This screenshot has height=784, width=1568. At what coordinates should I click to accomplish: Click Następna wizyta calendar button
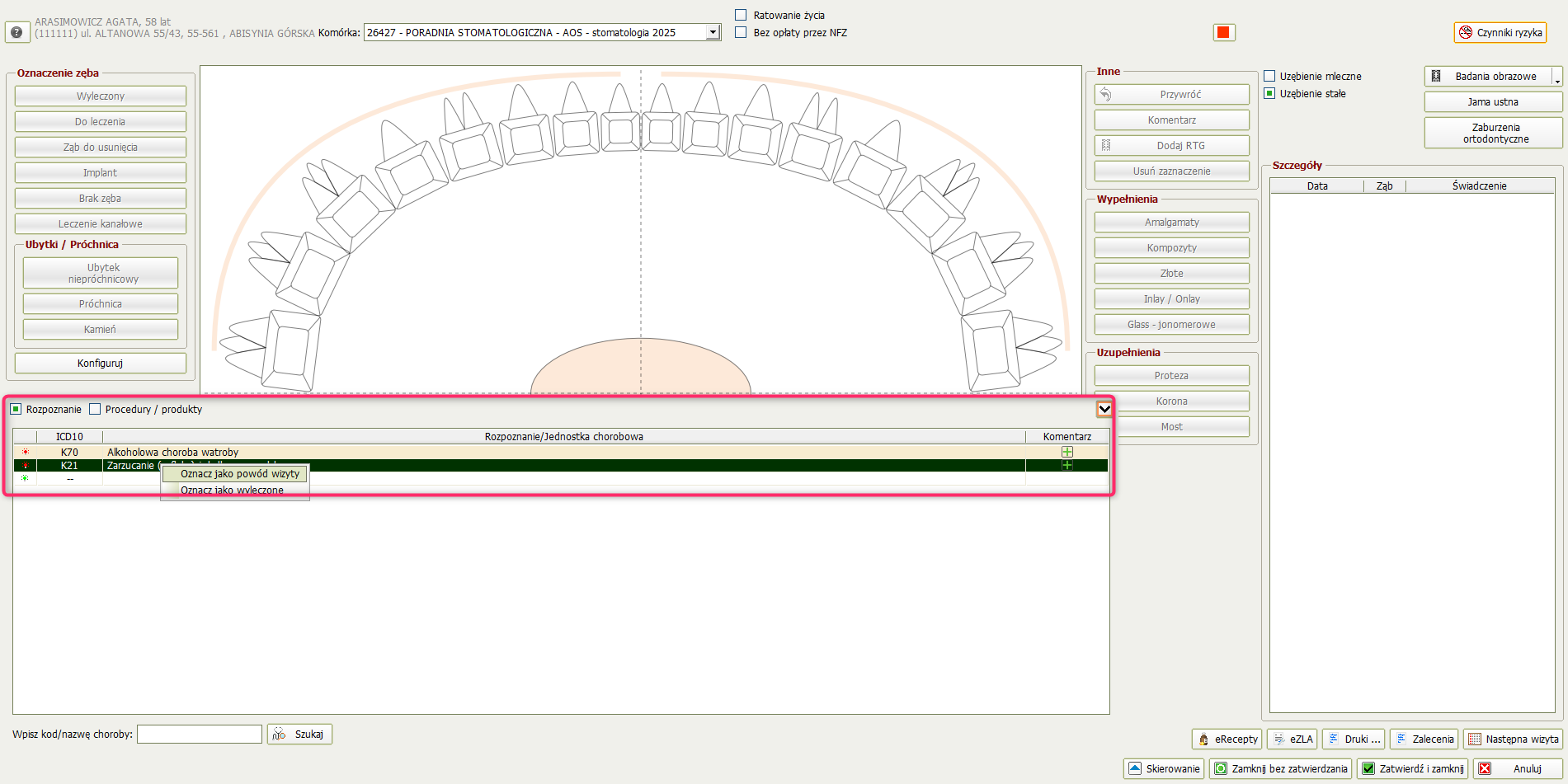pyautogui.click(x=1513, y=739)
